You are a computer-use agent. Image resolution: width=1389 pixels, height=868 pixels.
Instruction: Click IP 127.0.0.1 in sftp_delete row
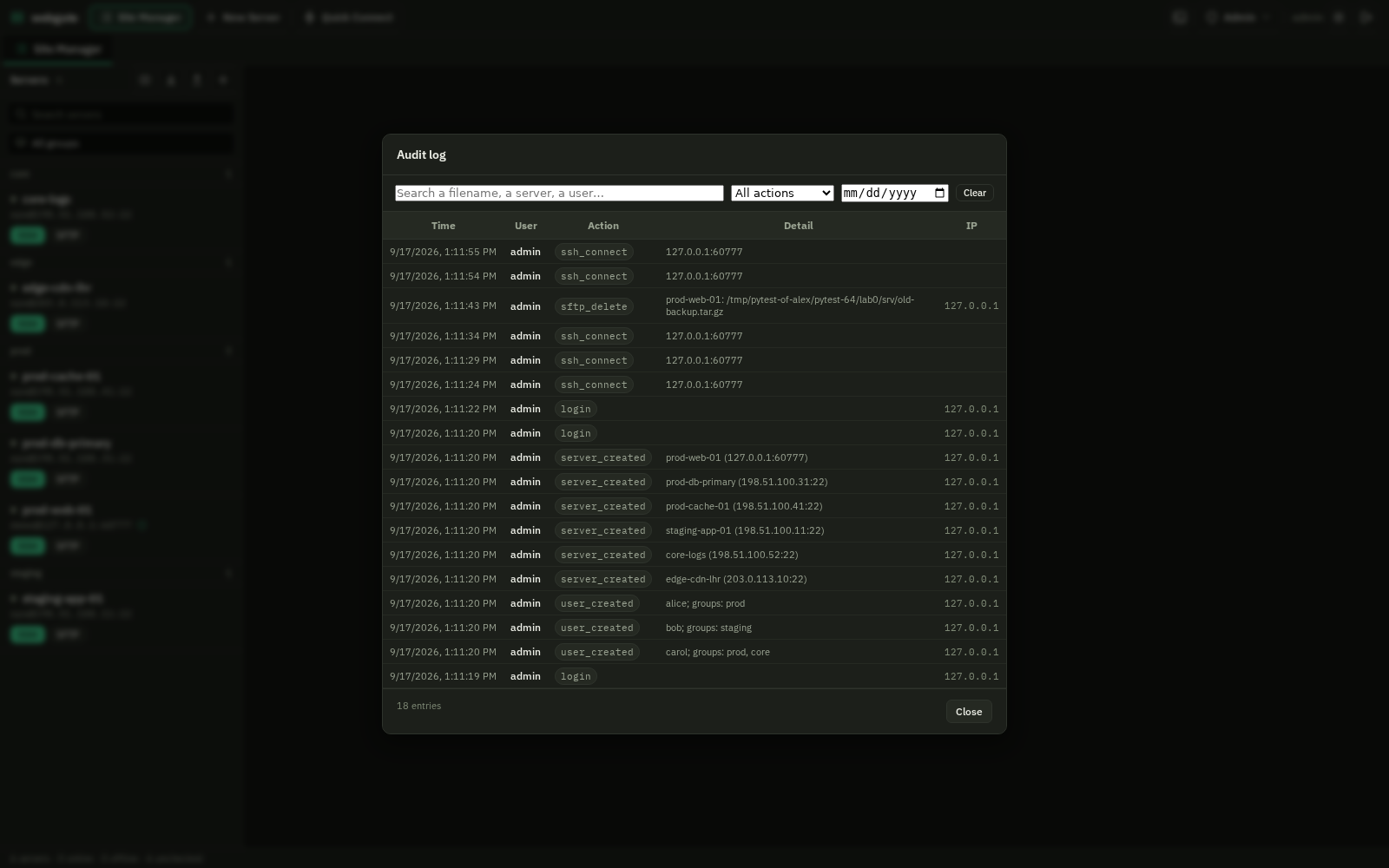971,306
